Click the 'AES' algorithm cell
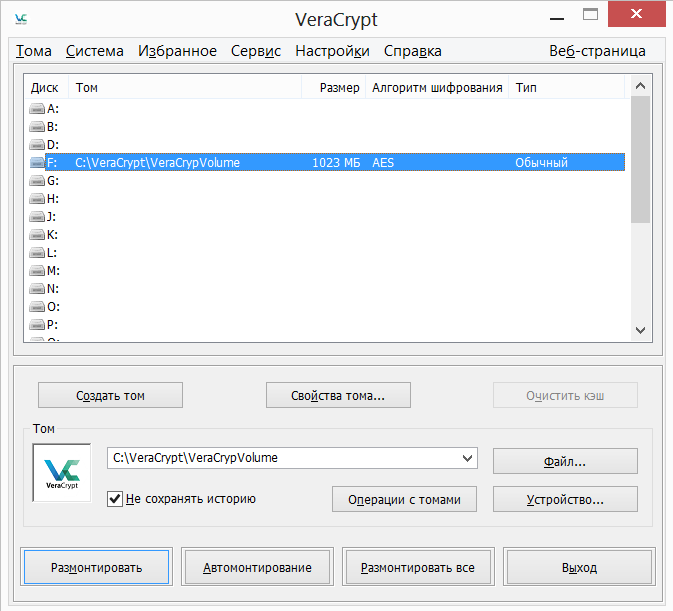 click(x=383, y=163)
